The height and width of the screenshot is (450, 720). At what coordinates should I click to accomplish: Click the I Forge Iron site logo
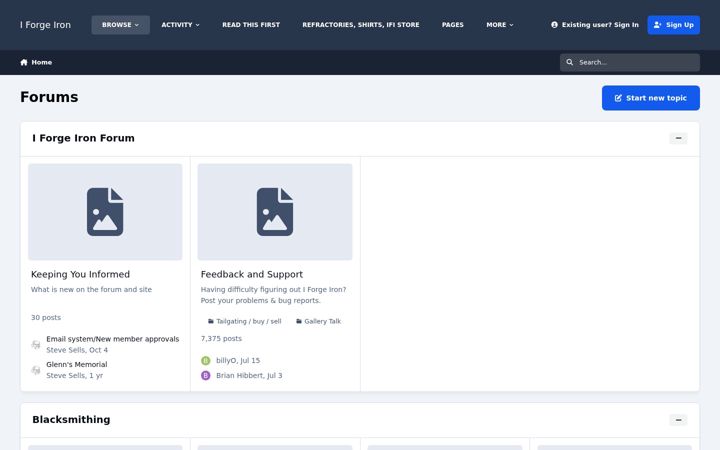coord(45,25)
